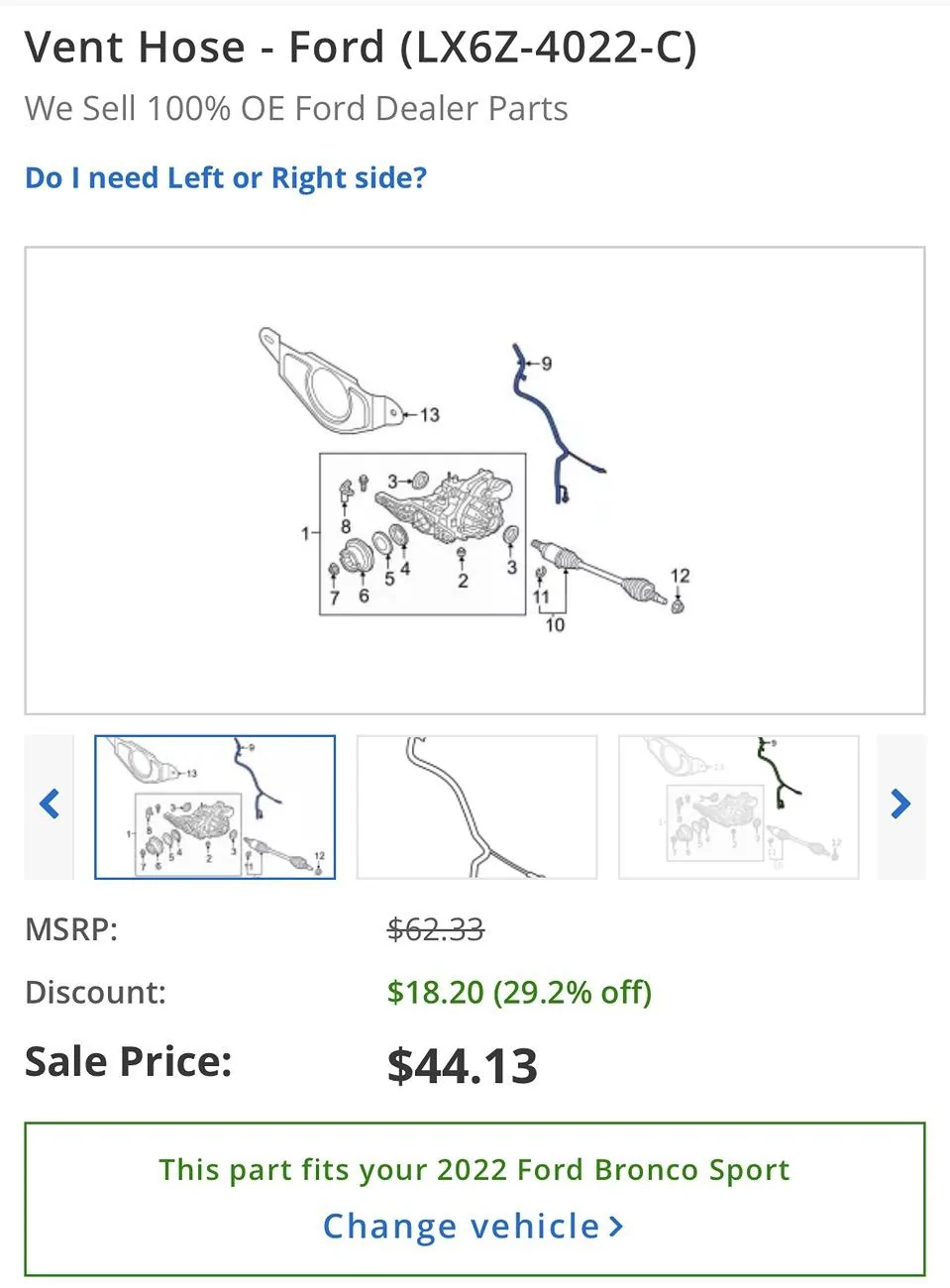Click the next image arrow
The image size is (950, 1288).
[x=899, y=804]
